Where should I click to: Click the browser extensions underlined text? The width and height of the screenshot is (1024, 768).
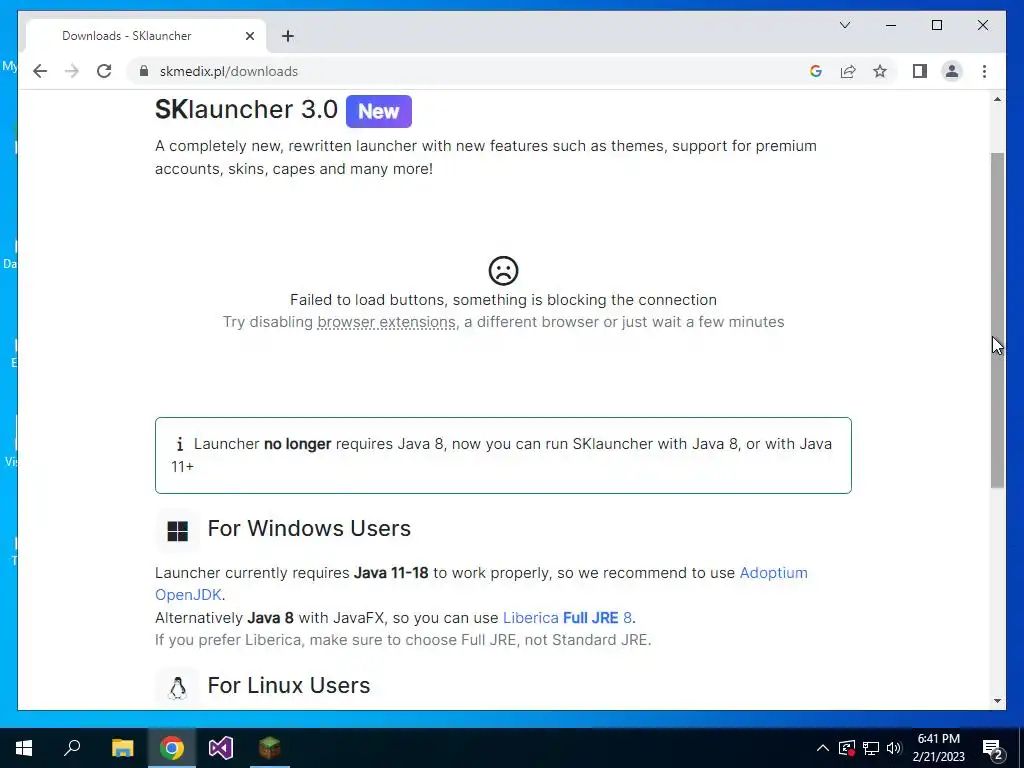386,322
